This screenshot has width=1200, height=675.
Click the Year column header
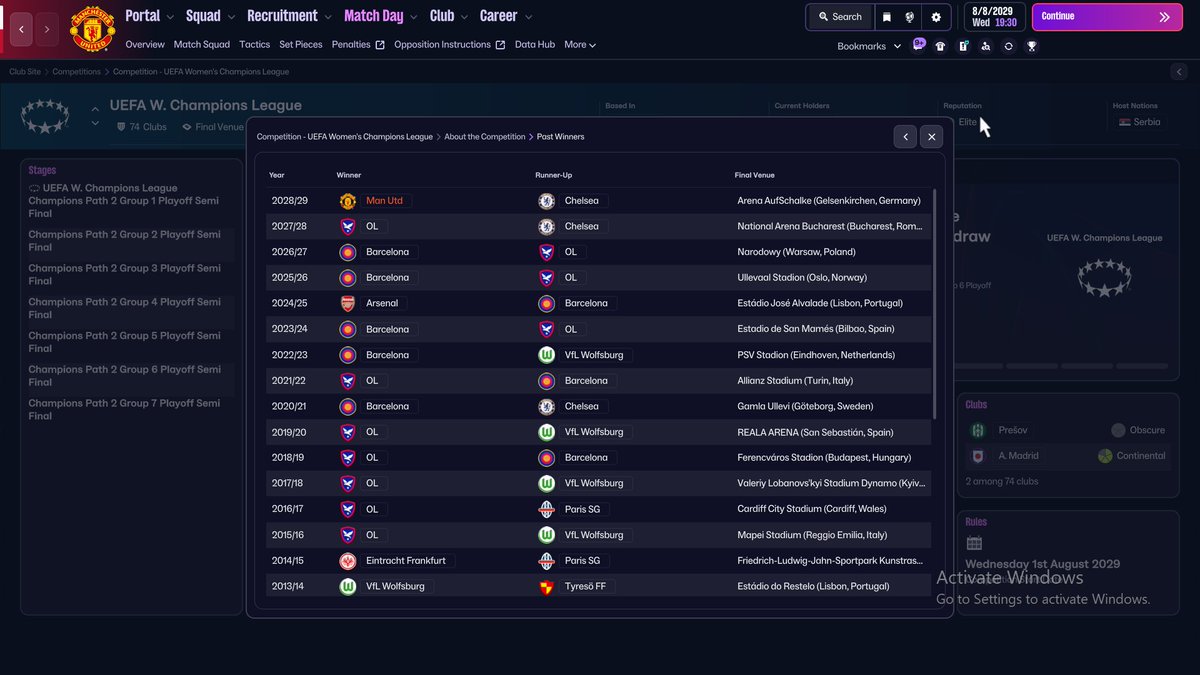coord(277,176)
